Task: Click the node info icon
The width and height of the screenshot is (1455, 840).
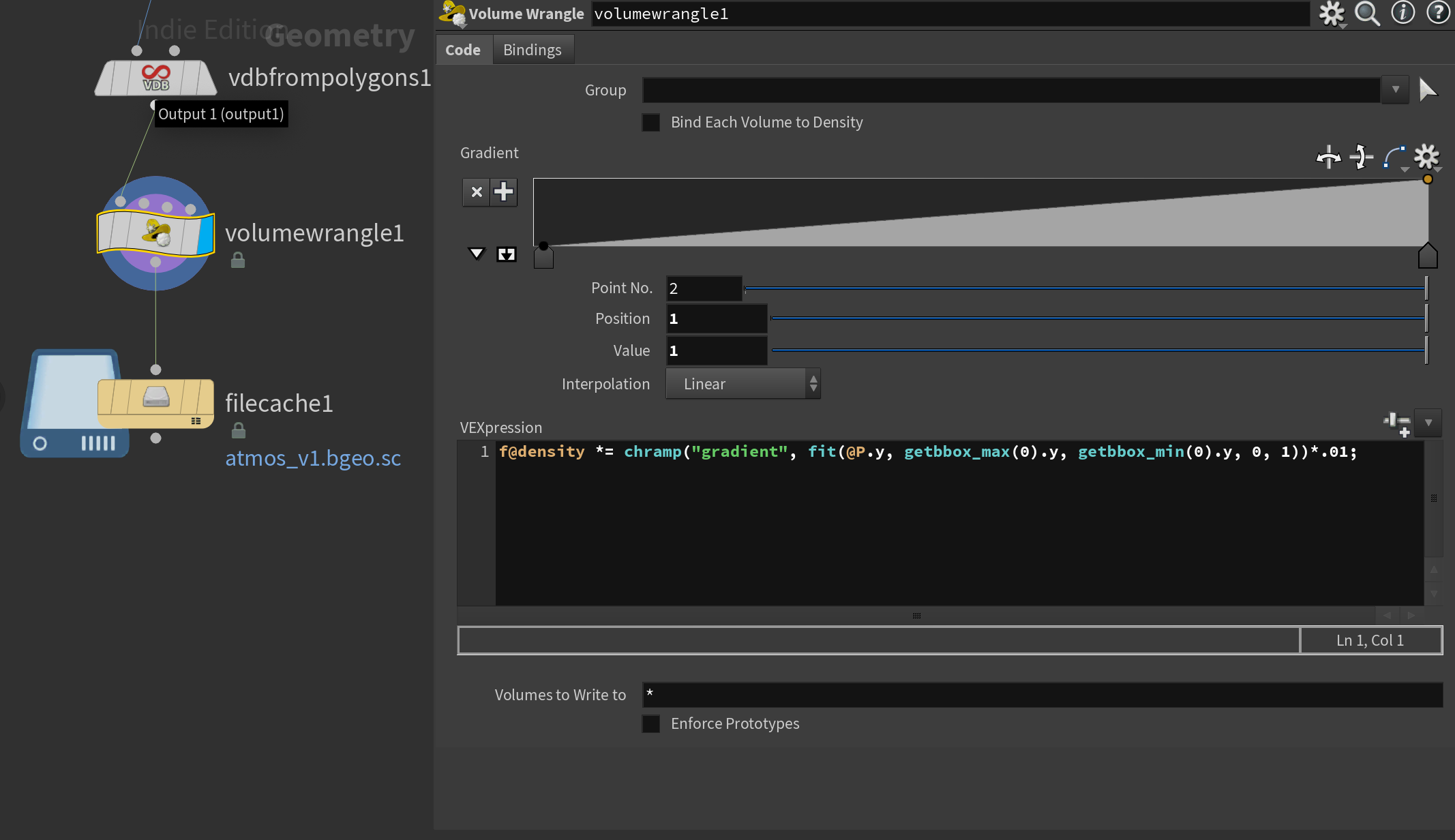Action: (x=1402, y=13)
